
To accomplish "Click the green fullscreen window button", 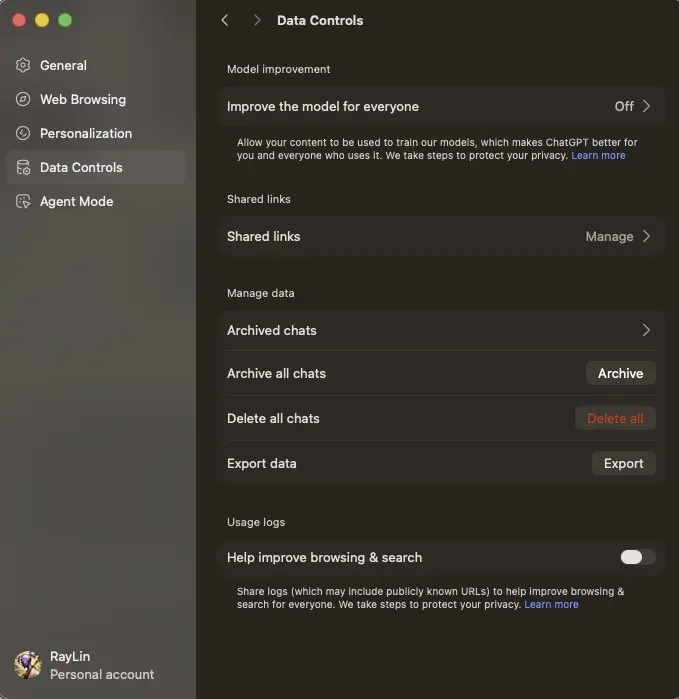I will [65, 20].
